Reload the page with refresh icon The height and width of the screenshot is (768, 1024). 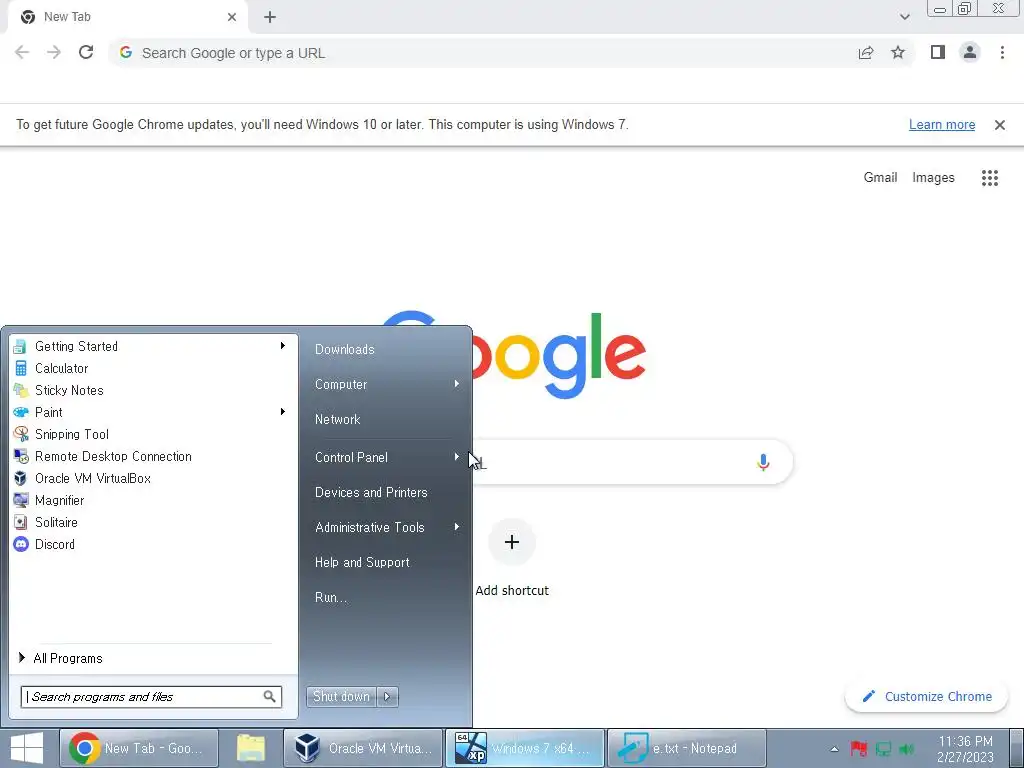(86, 52)
